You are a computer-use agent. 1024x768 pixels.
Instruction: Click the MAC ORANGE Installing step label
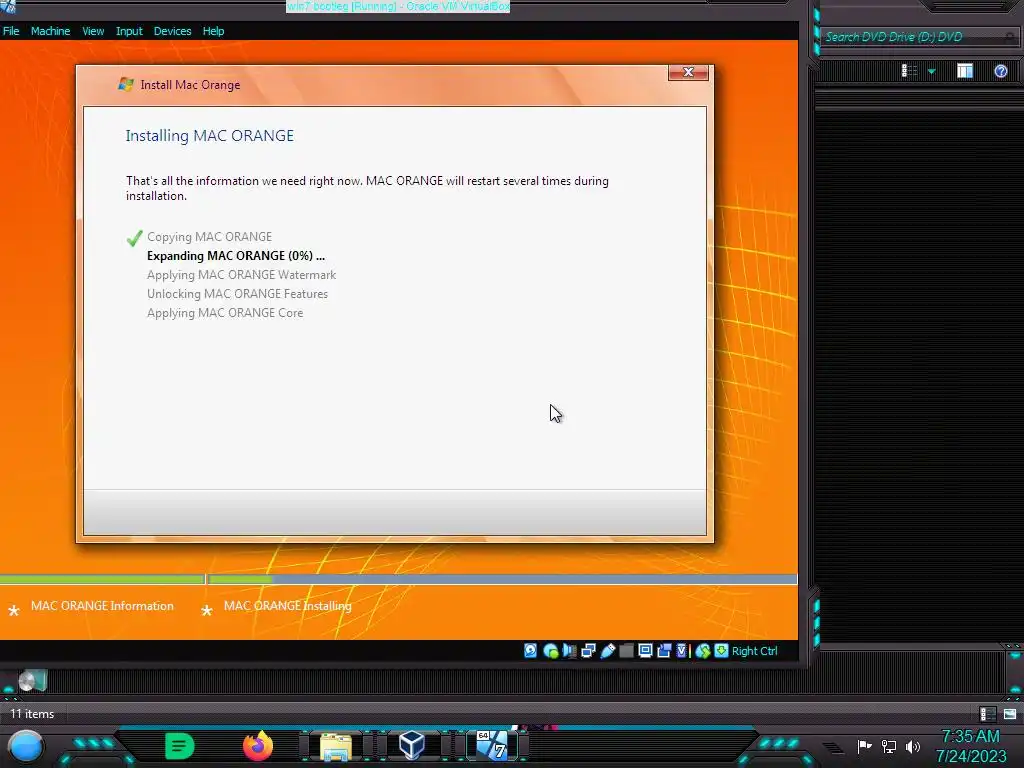click(x=287, y=606)
